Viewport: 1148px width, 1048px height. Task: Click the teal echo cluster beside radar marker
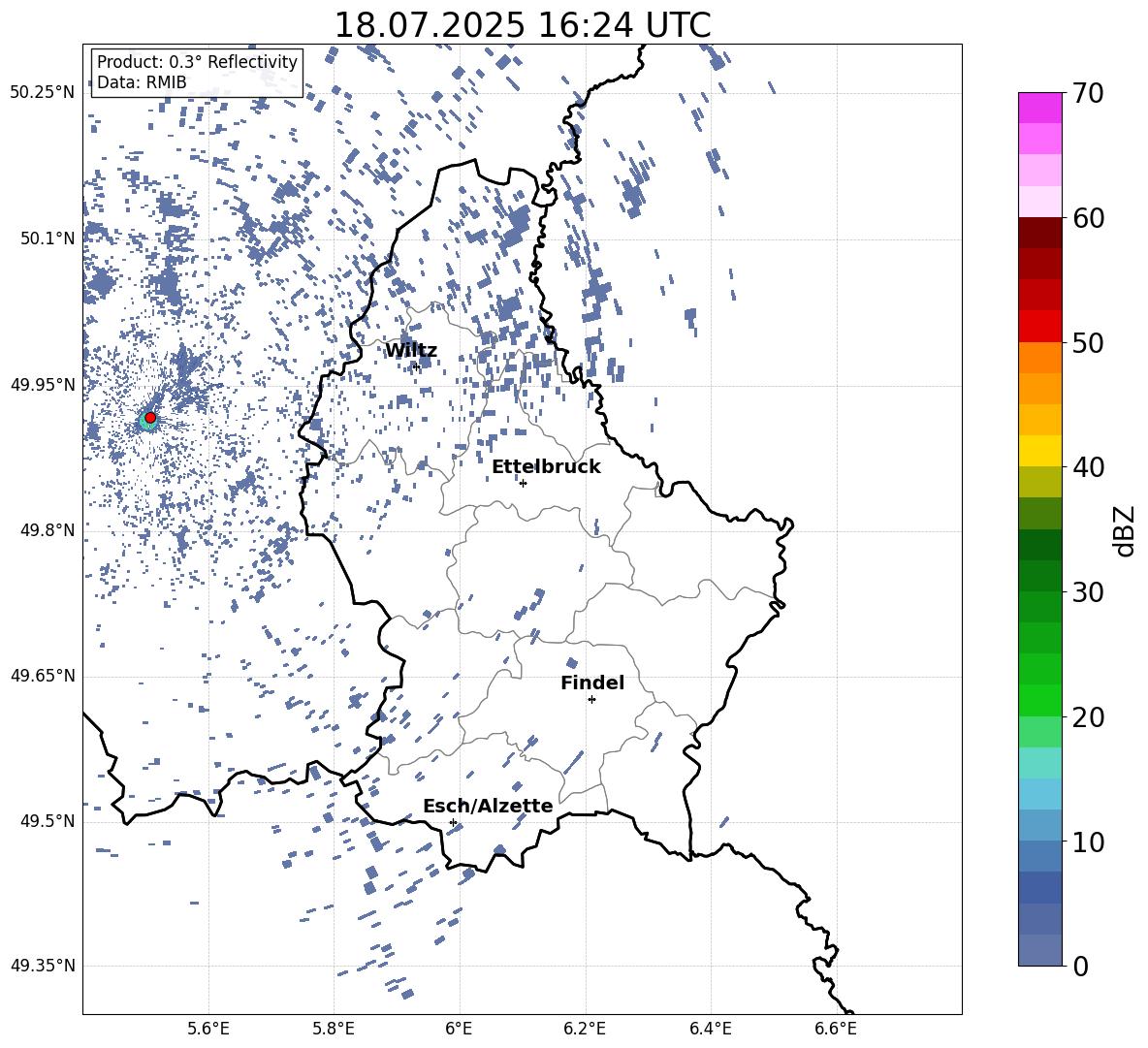point(146,423)
